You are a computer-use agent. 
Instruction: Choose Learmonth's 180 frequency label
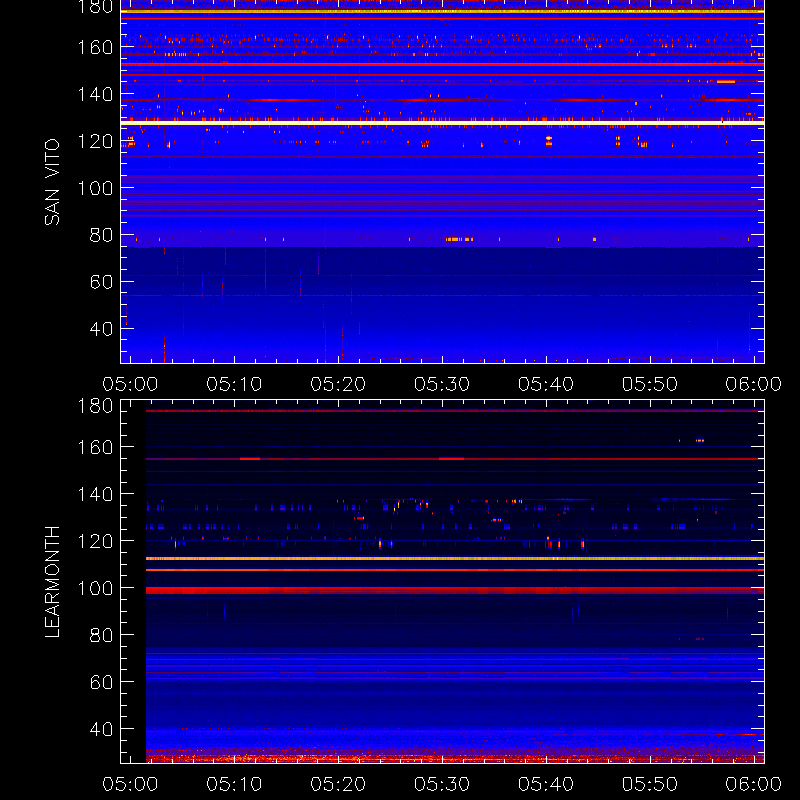[x=95, y=406]
